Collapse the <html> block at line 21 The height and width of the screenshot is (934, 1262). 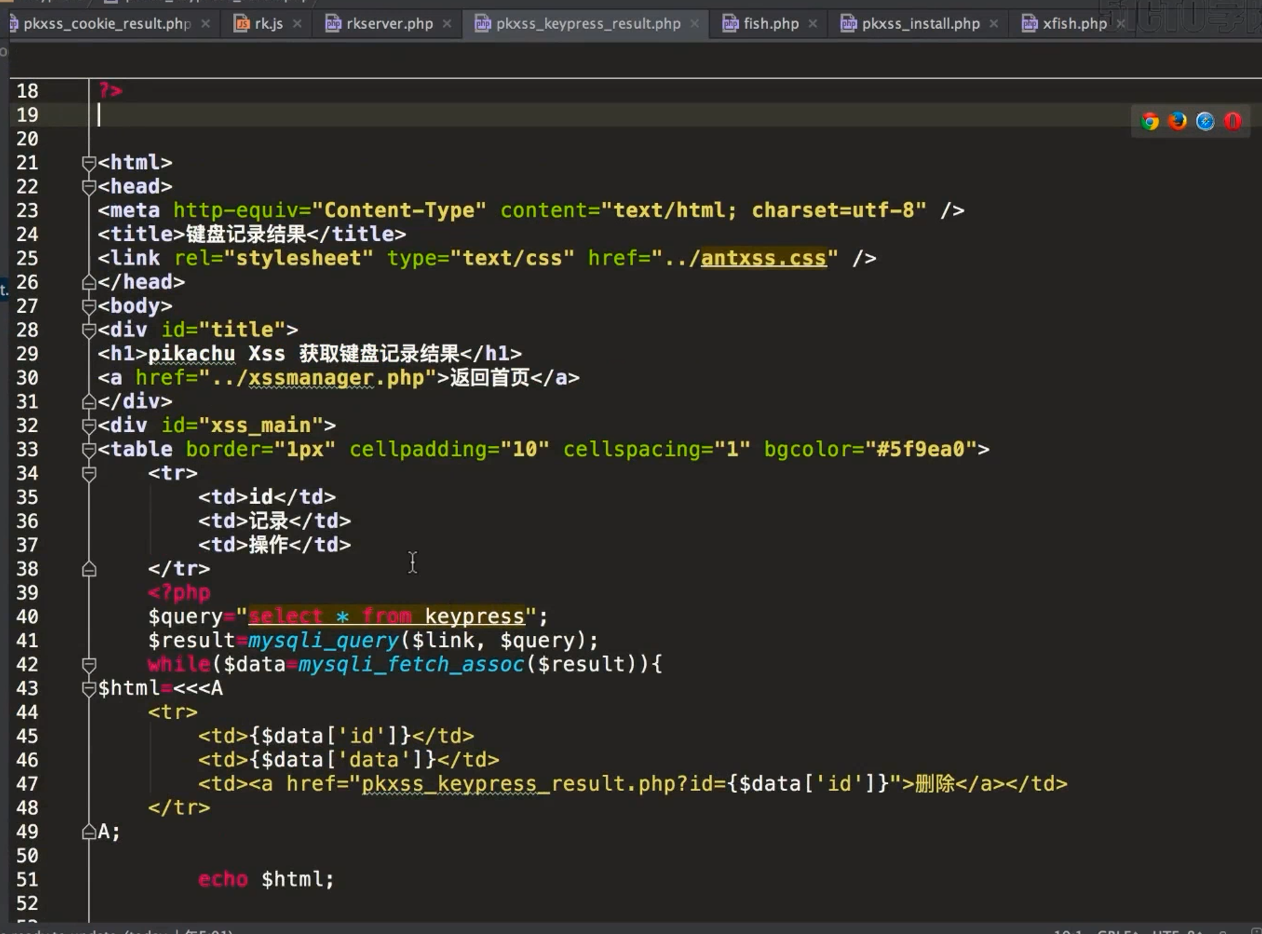pos(89,163)
